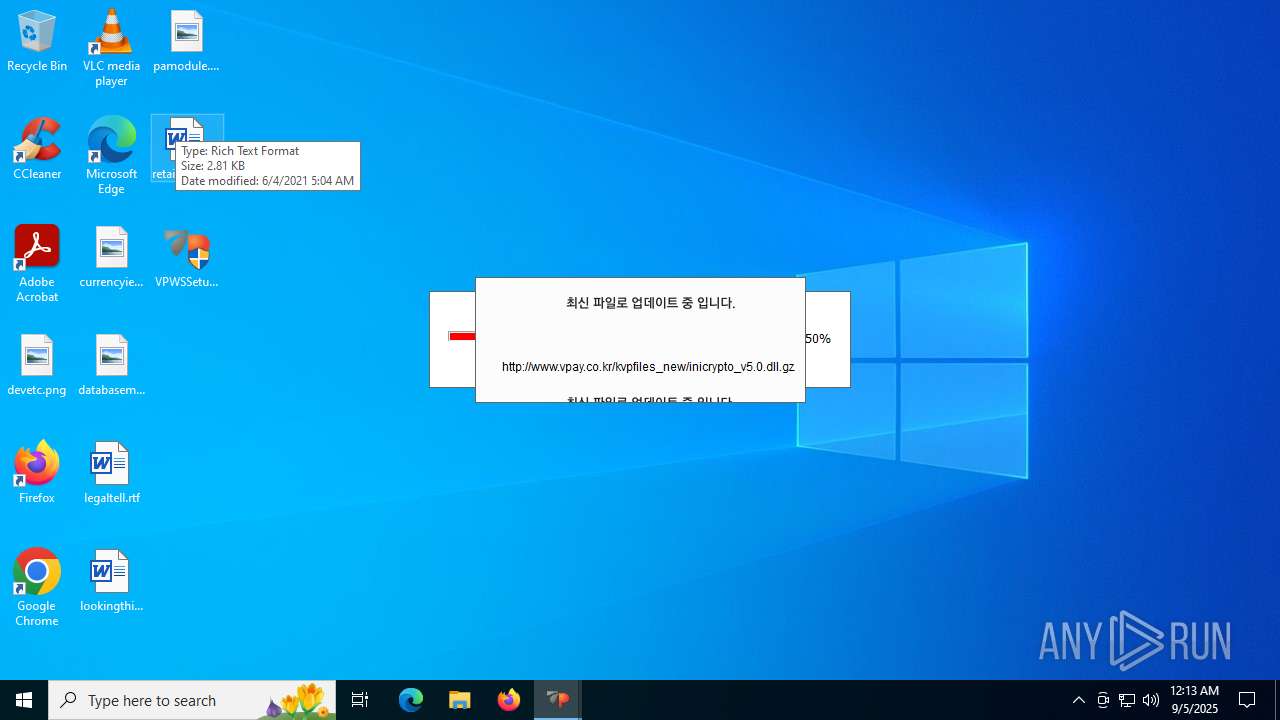1280x720 pixels.
Task: Open the network status tray icon
Action: [x=1127, y=700]
